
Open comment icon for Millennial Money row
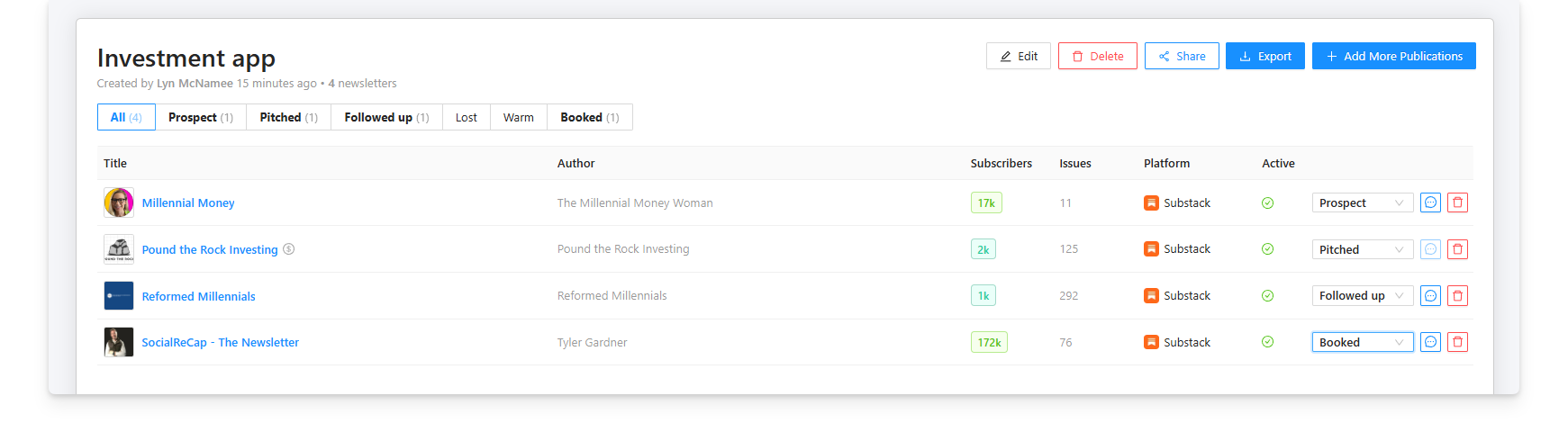(x=1430, y=202)
